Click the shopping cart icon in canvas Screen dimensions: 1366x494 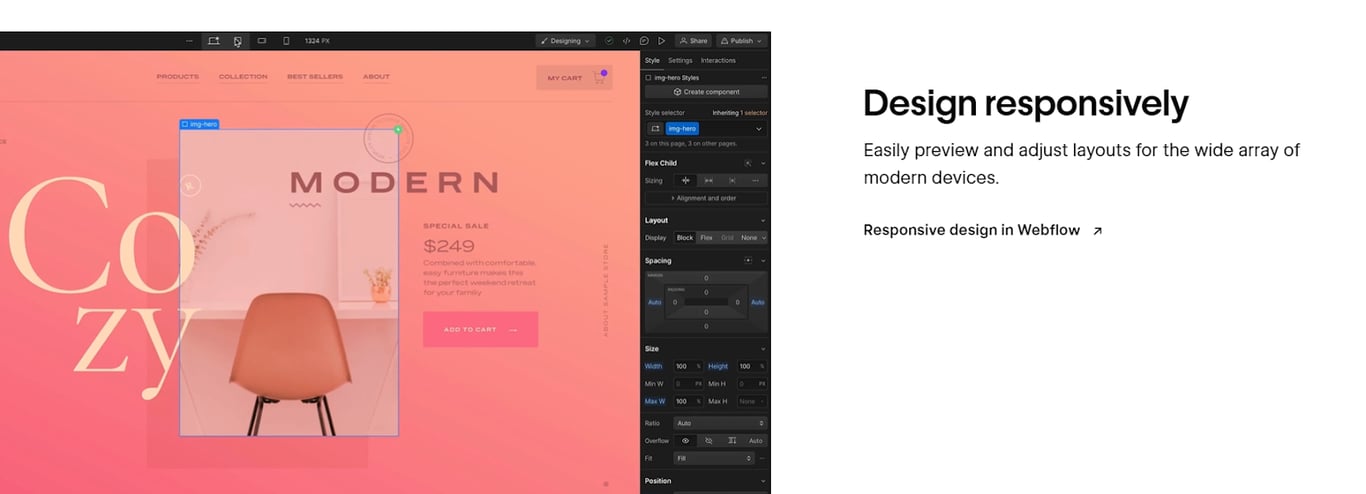[x=600, y=77]
